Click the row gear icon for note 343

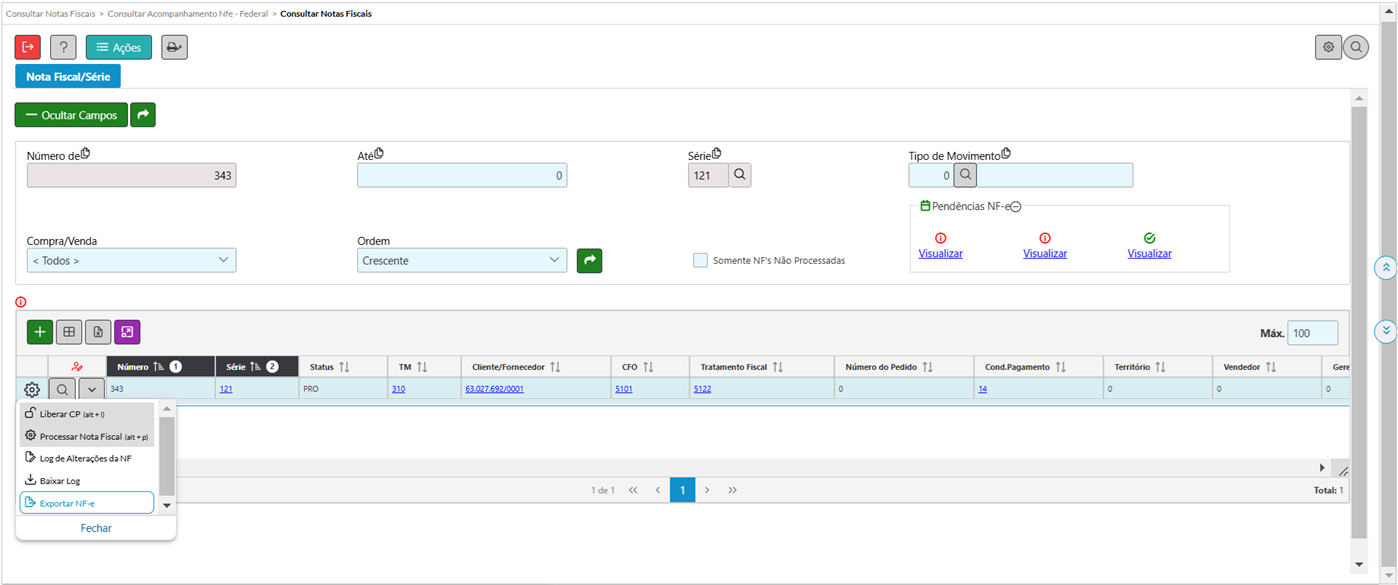32,390
